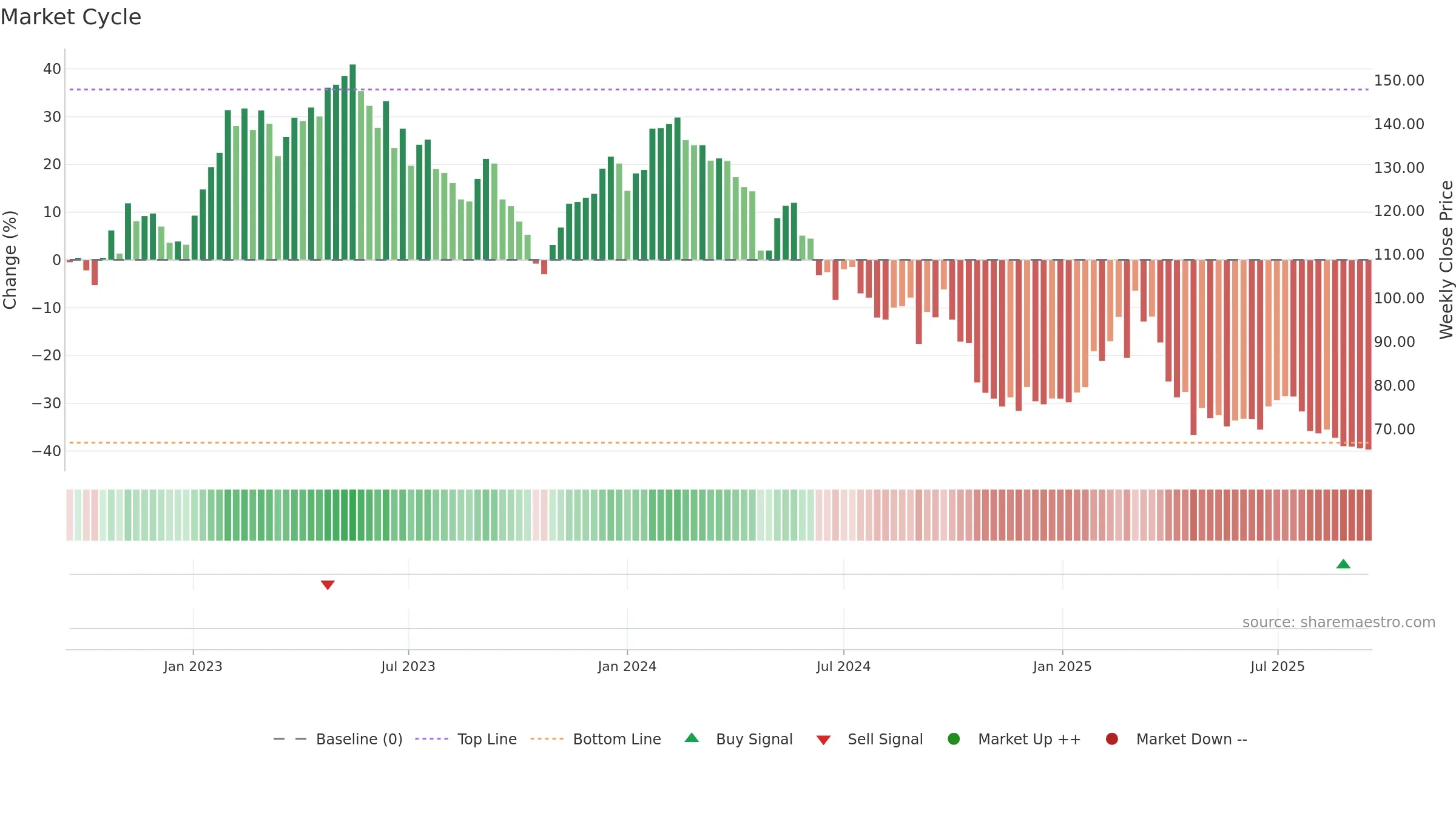Click the Market Cycle chart title
The width and height of the screenshot is (1456, 819).
click(x=71, y=17)
